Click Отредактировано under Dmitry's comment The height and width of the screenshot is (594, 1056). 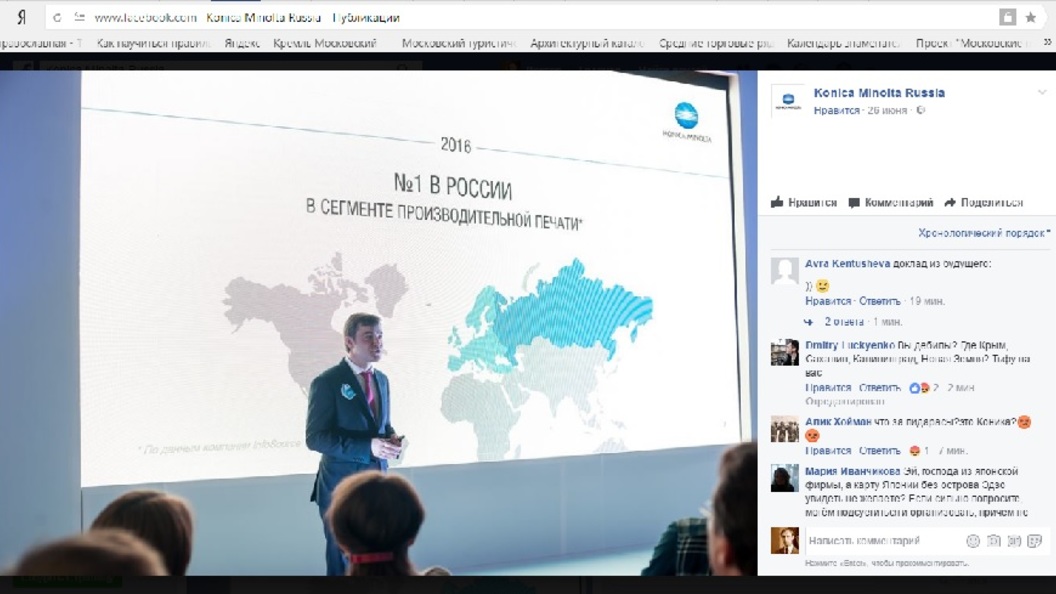coord(845,401)
